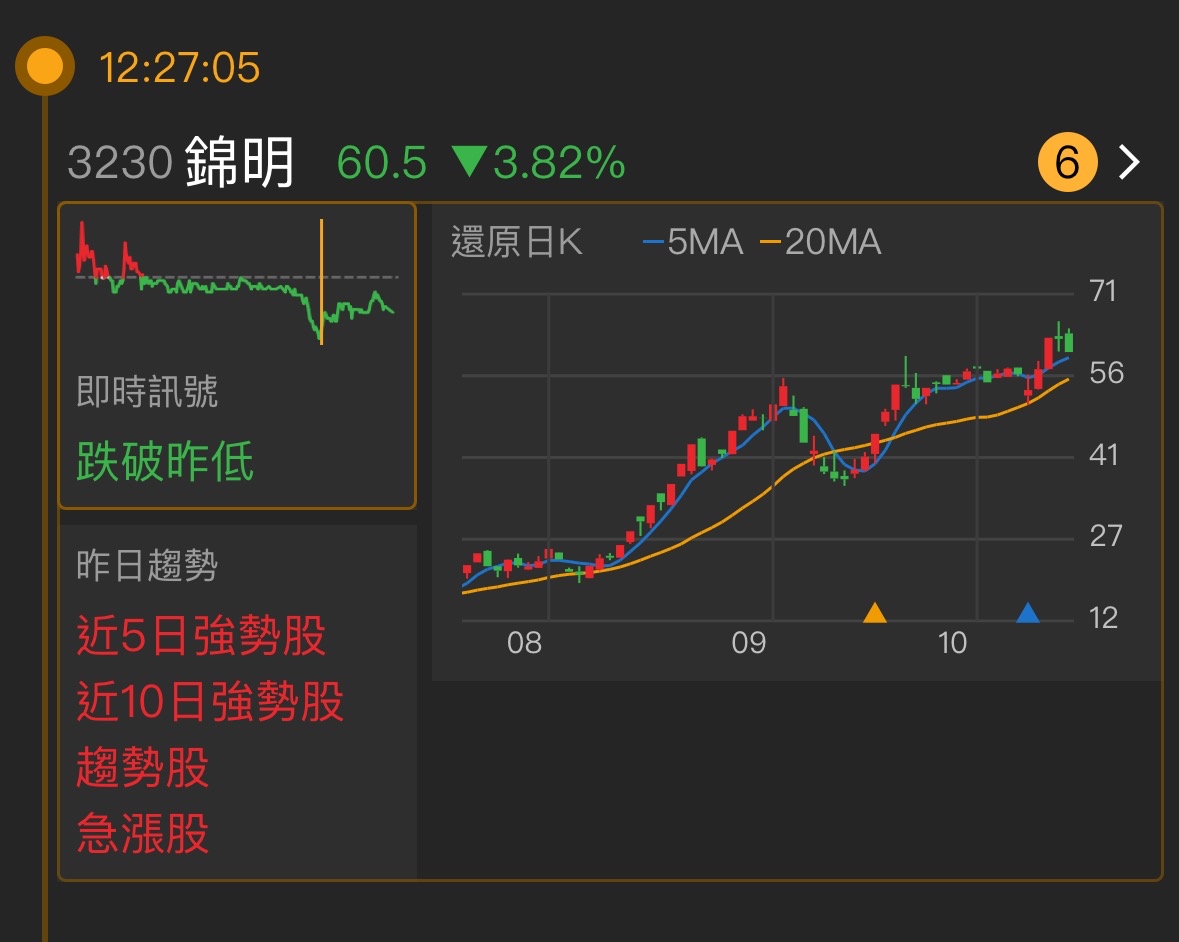Click the orange timeline dot icon
1179x942 pixels.
point(44,65)
